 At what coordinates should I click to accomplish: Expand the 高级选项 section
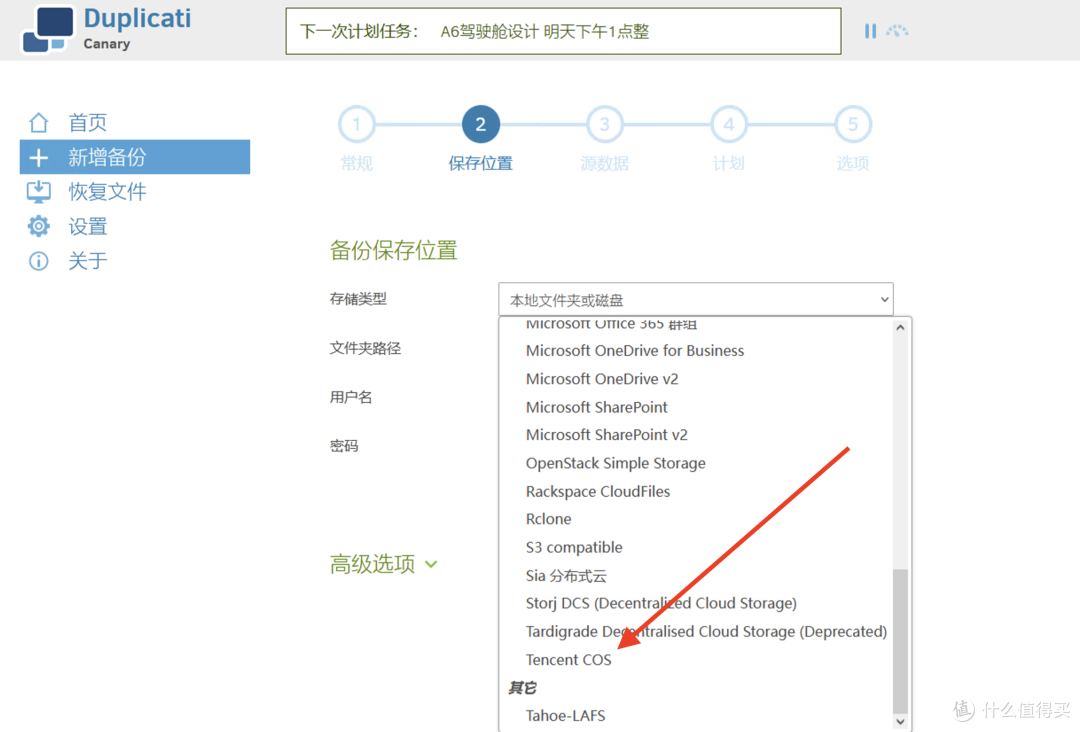point(383,564)
